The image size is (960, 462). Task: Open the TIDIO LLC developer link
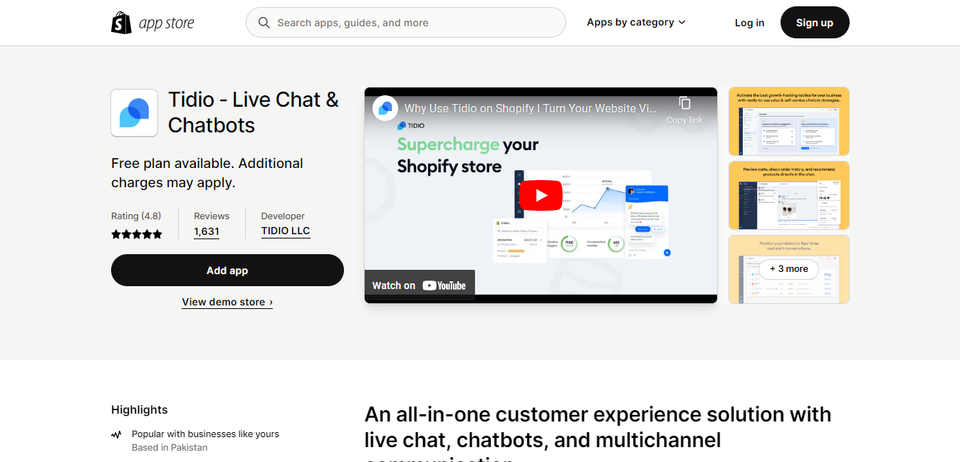click(285, 231)
